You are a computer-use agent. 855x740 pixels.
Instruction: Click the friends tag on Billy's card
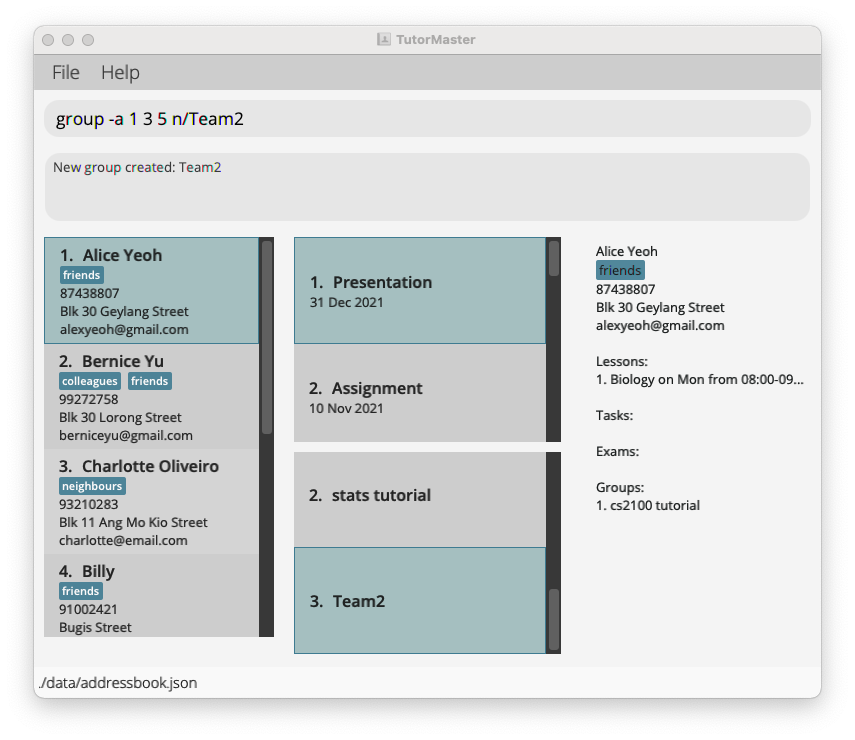pyautogui.click(x=82, y=591)
